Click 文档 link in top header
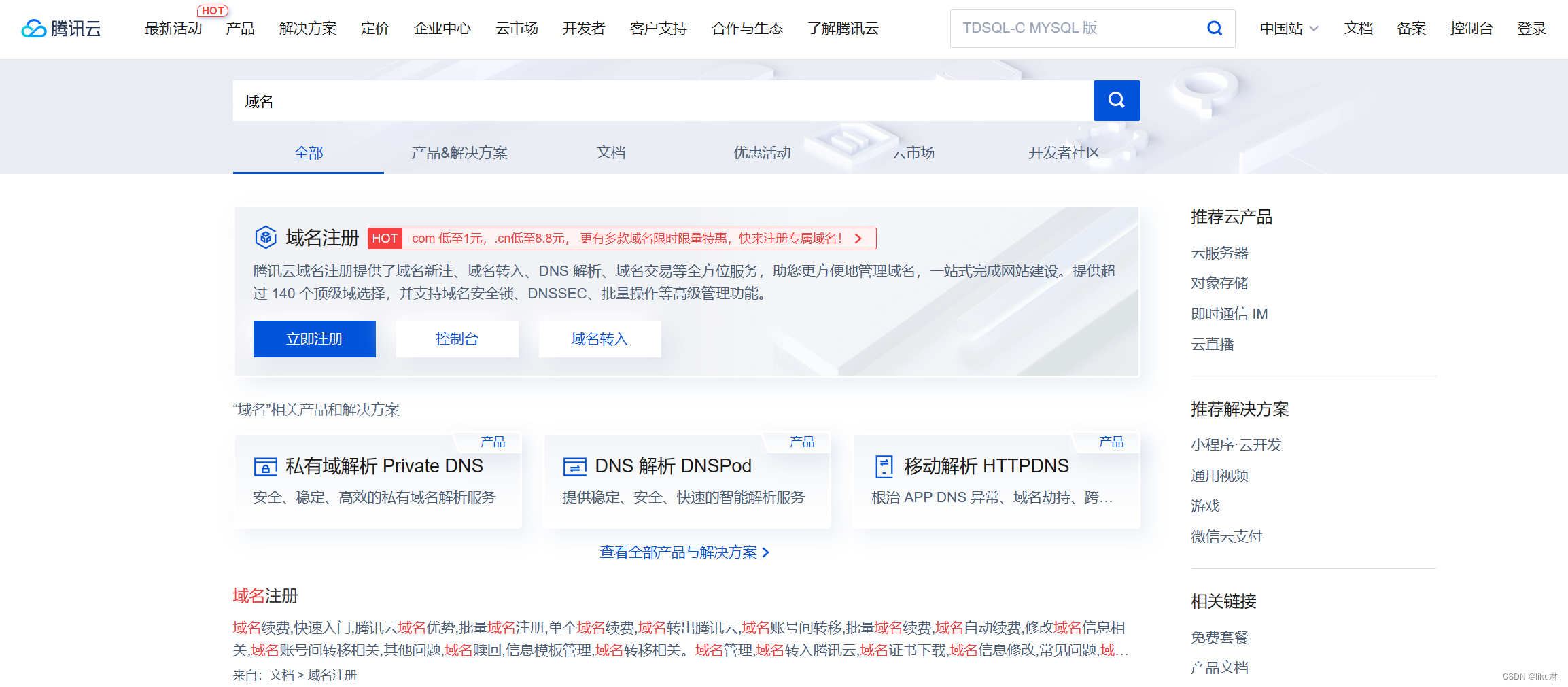Image resolution: width=1568 pixels, height=687 pixels. pos(1358,29)
